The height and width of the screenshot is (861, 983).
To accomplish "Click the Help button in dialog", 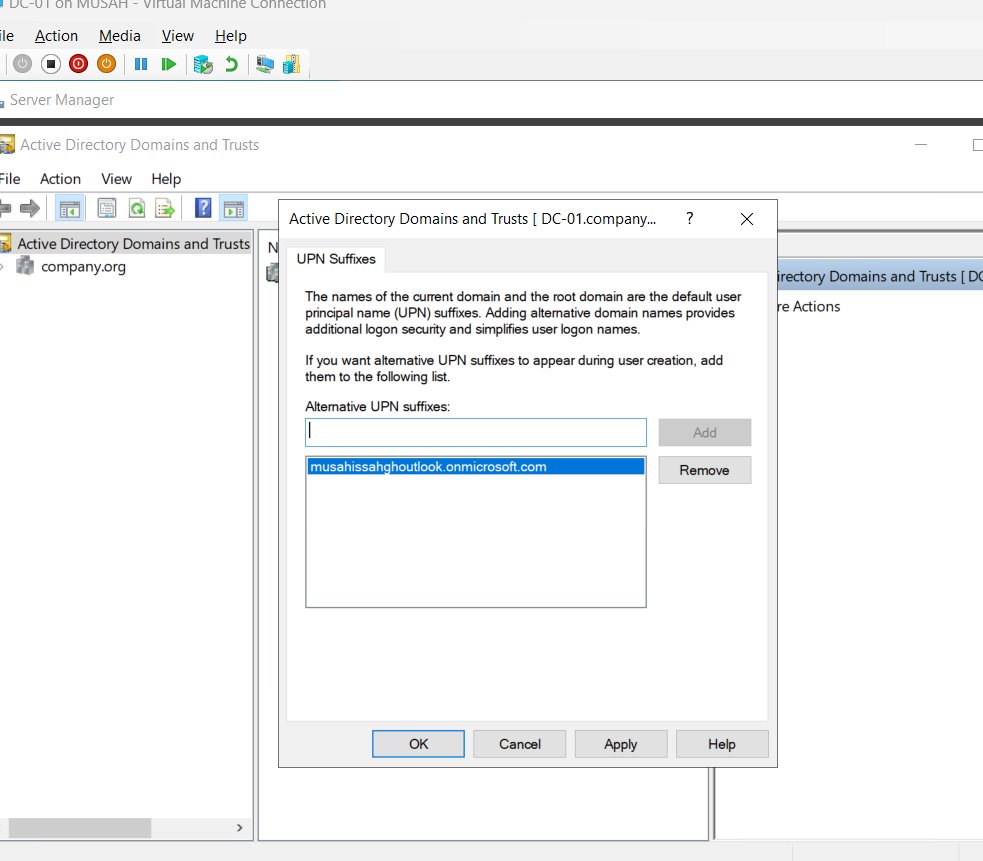I will (722, 744).
